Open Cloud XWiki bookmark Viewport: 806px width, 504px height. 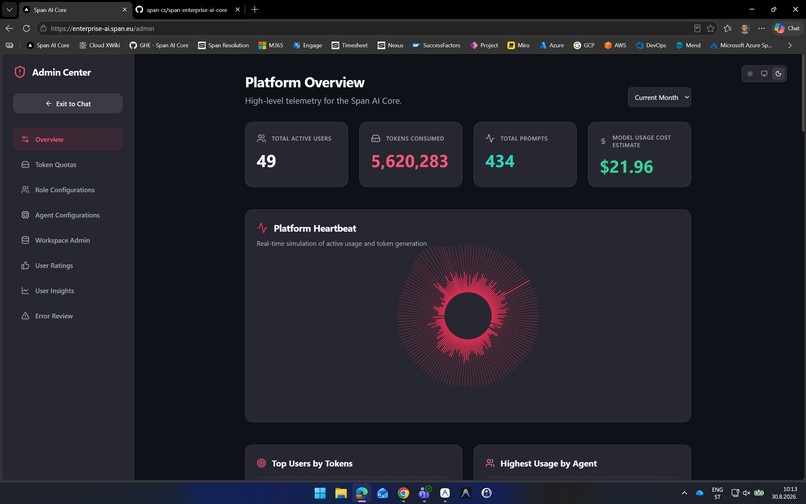coord(100,45)
